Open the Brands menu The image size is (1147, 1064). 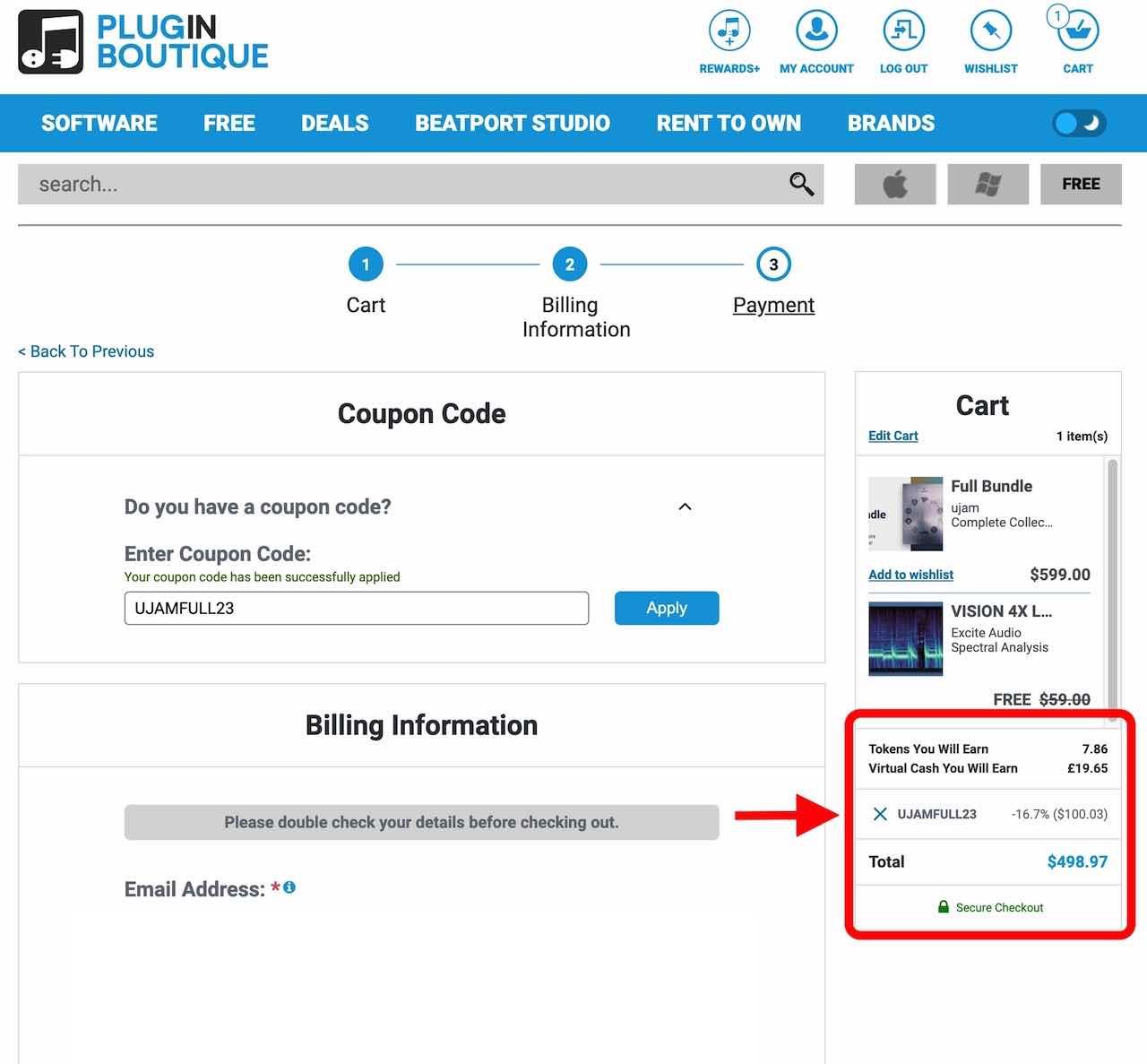click(891, 124)
